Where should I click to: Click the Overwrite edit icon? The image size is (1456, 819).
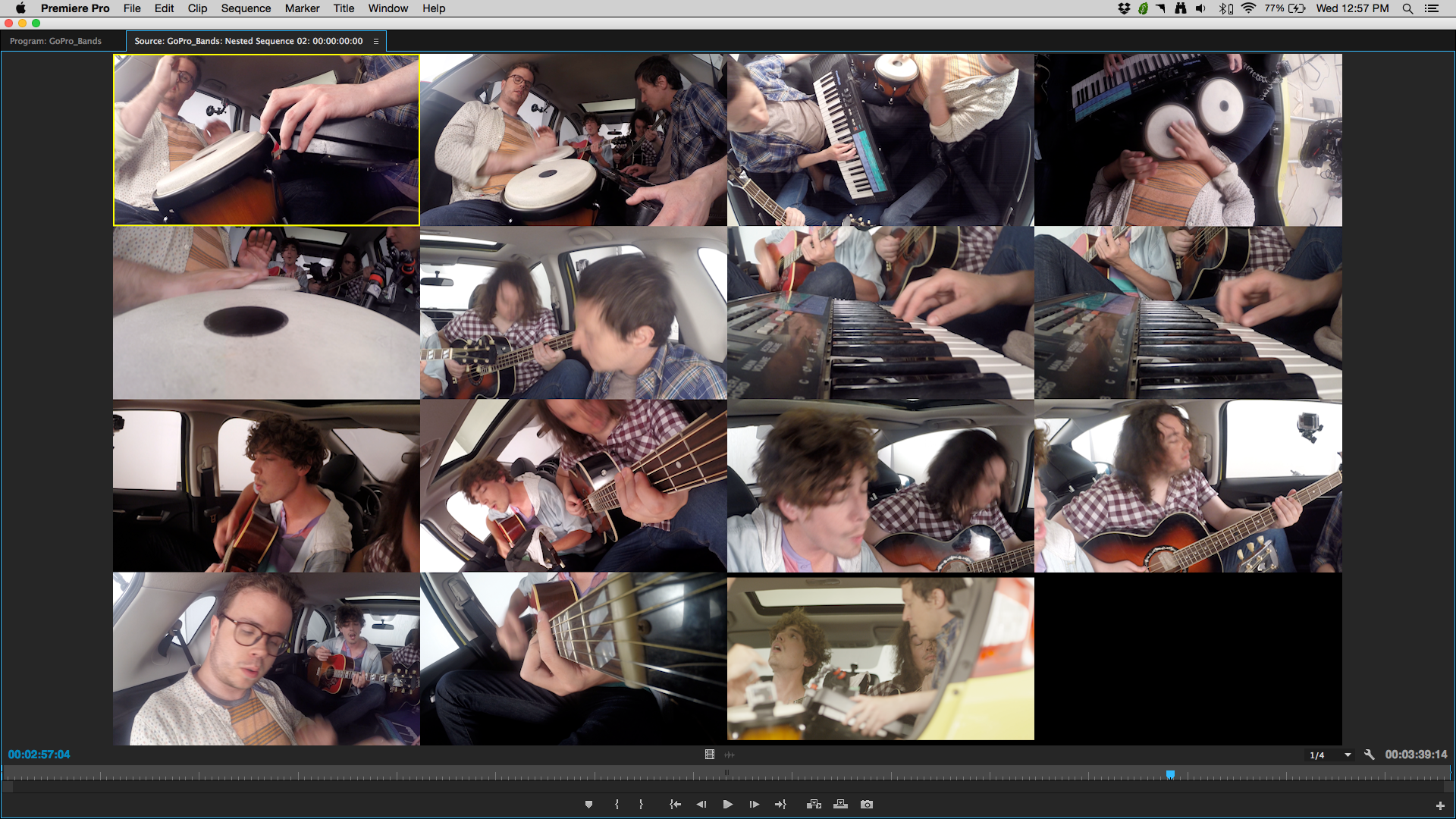tap(840, 805)
